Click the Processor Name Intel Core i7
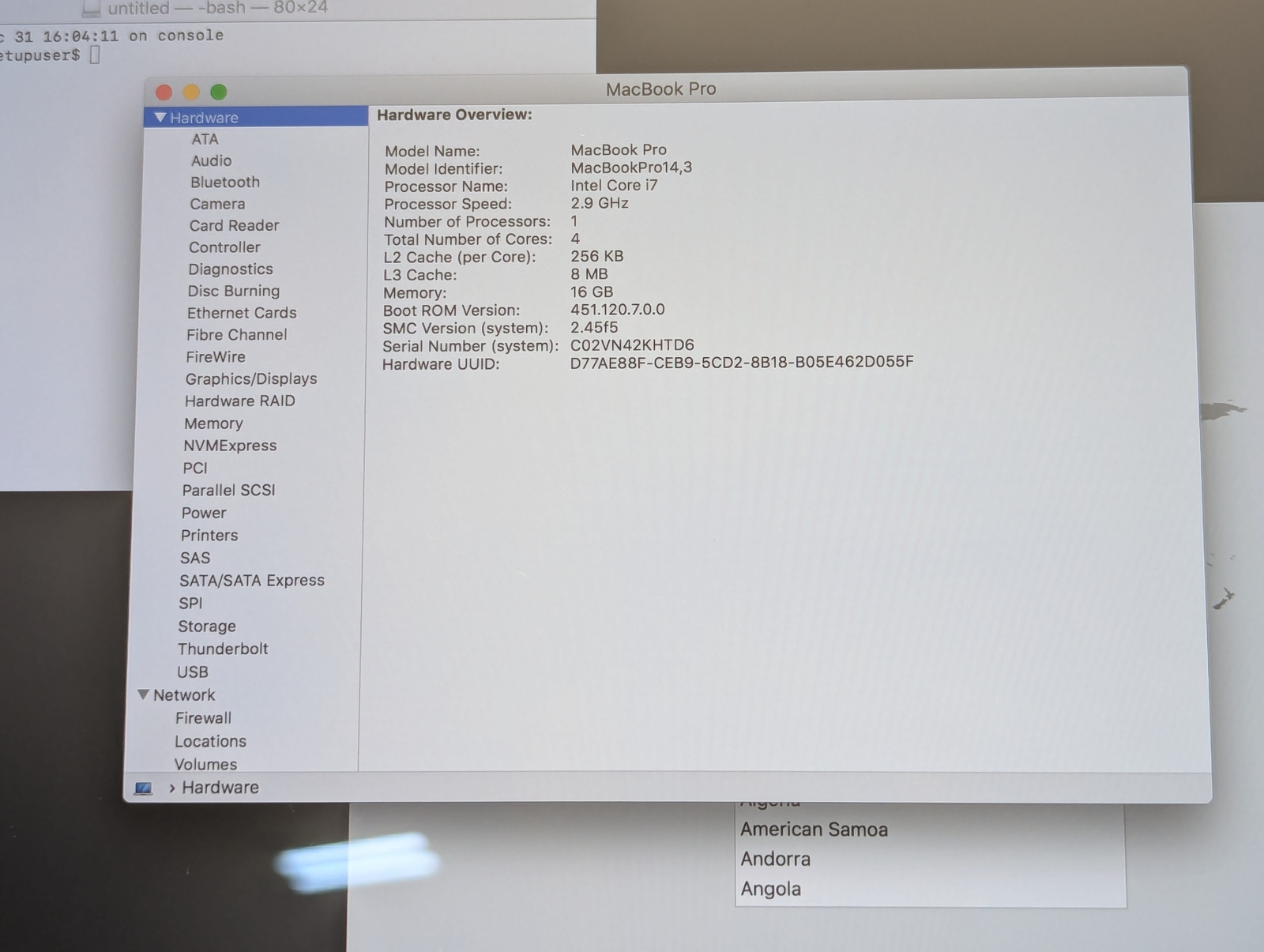This screenshot has width=1264, height=952. [614, 186]
